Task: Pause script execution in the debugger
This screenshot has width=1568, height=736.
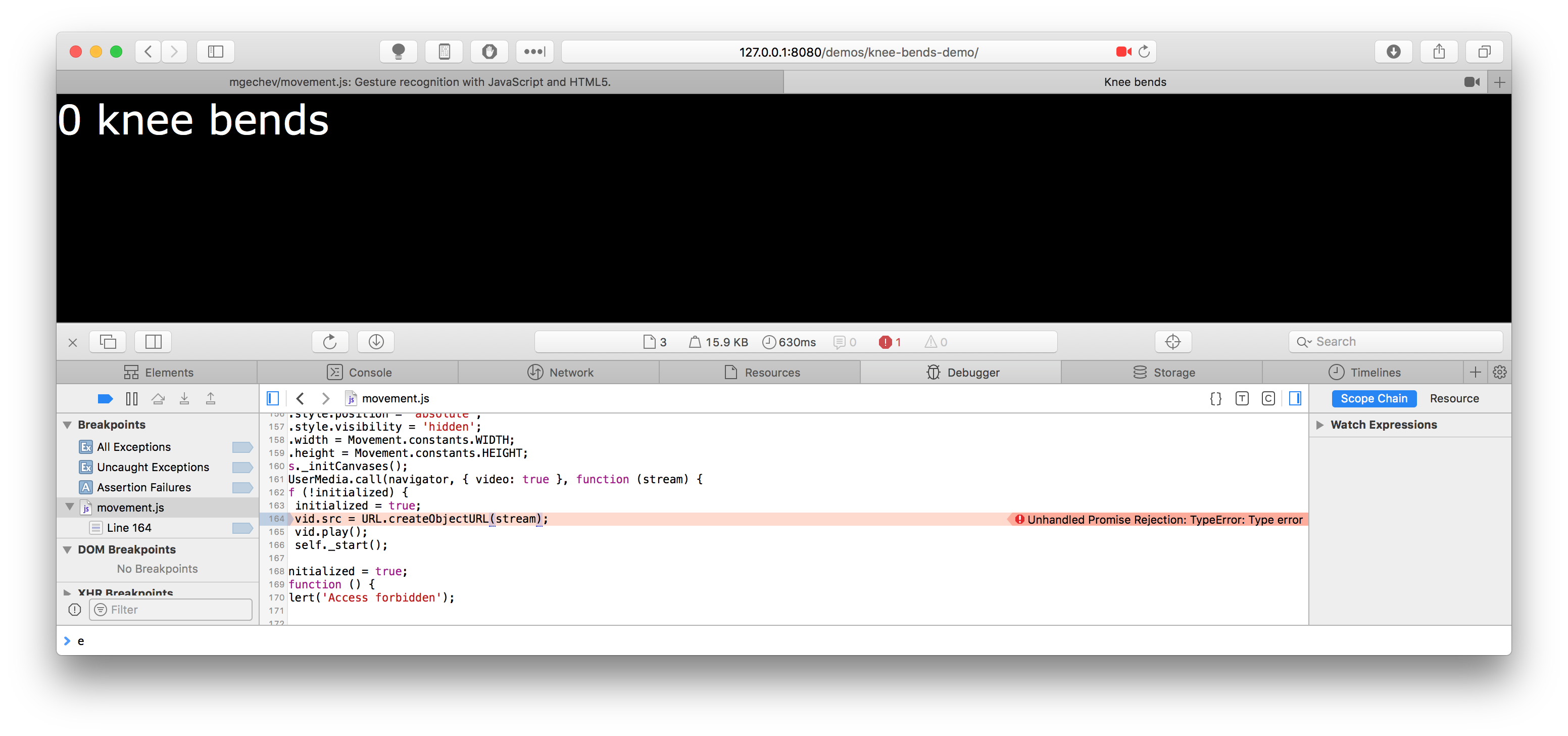Action: click(x=131, y=398)
